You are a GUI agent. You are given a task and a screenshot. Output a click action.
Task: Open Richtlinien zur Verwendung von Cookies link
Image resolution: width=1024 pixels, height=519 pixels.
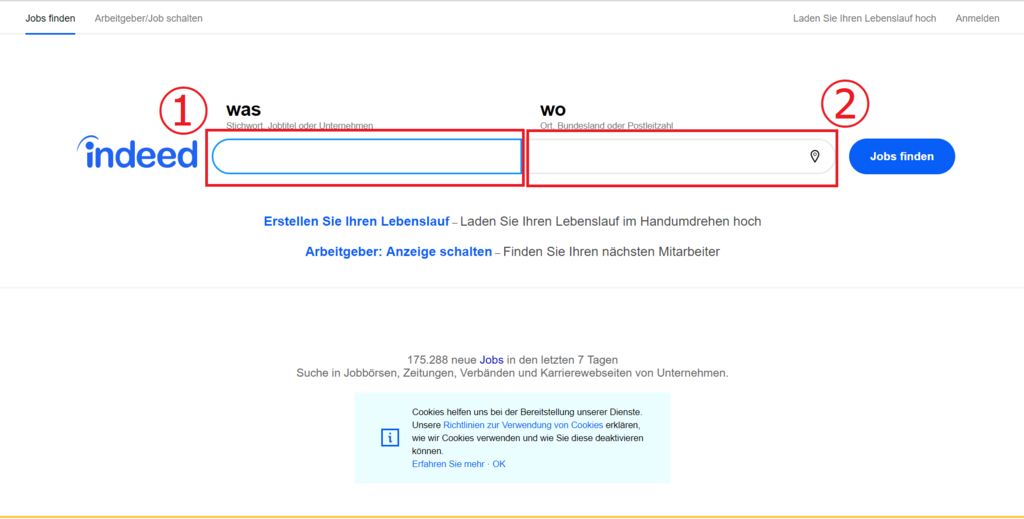coord(523,425)
